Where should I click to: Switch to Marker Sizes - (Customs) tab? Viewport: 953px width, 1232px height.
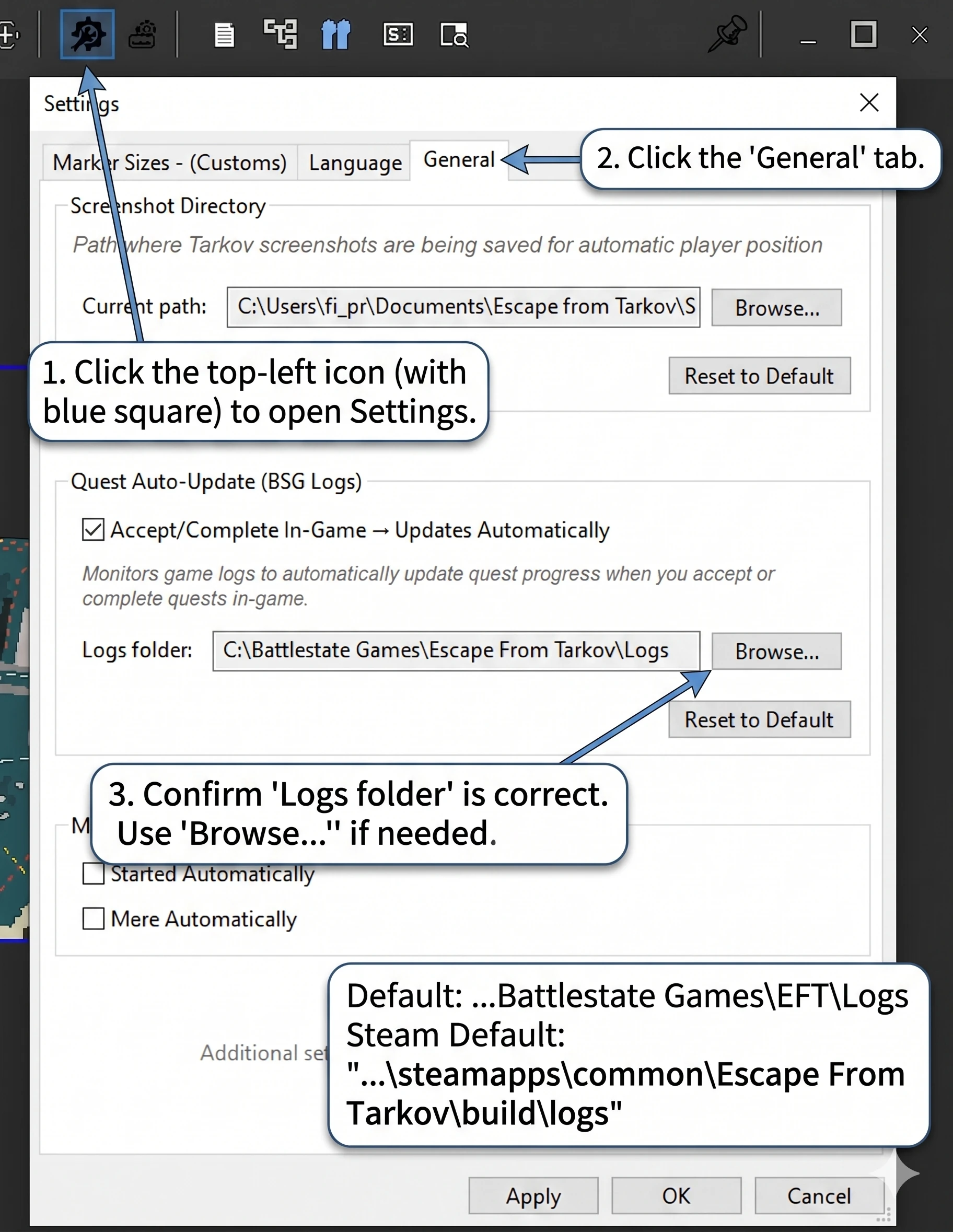coord(169,162)
